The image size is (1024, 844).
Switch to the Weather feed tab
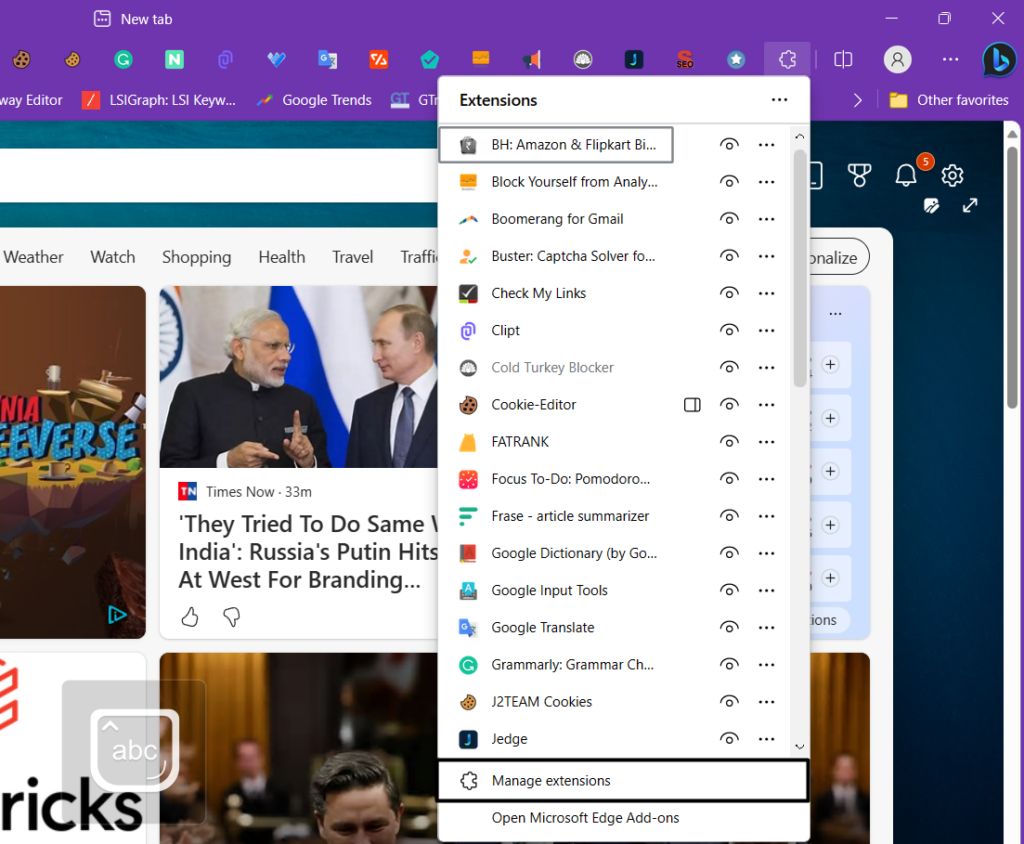(x=33, y=257)
